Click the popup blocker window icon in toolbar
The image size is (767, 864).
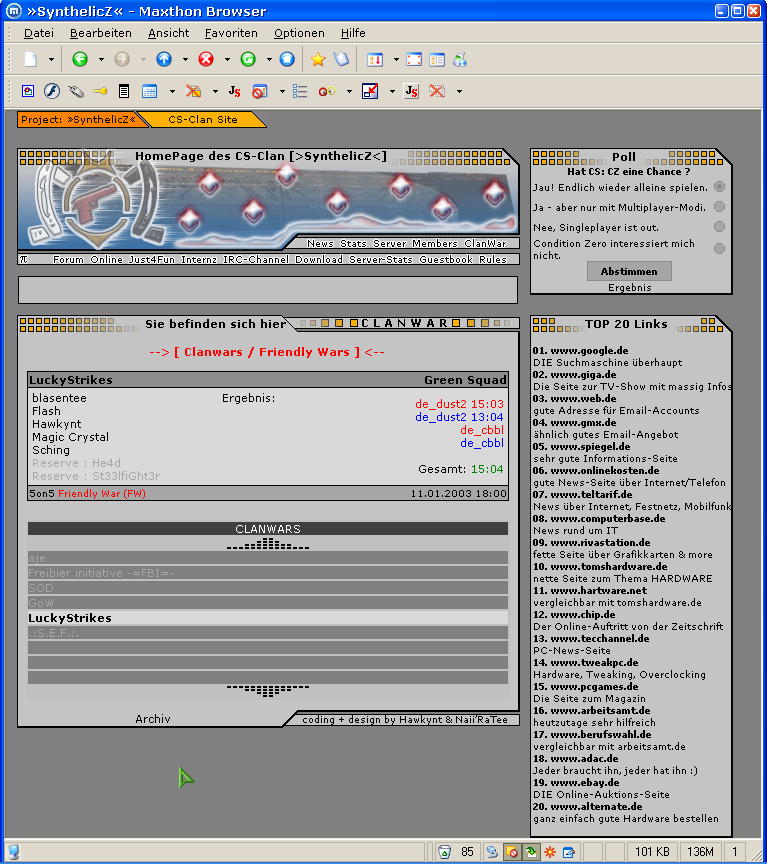click(x=260, y=91)
